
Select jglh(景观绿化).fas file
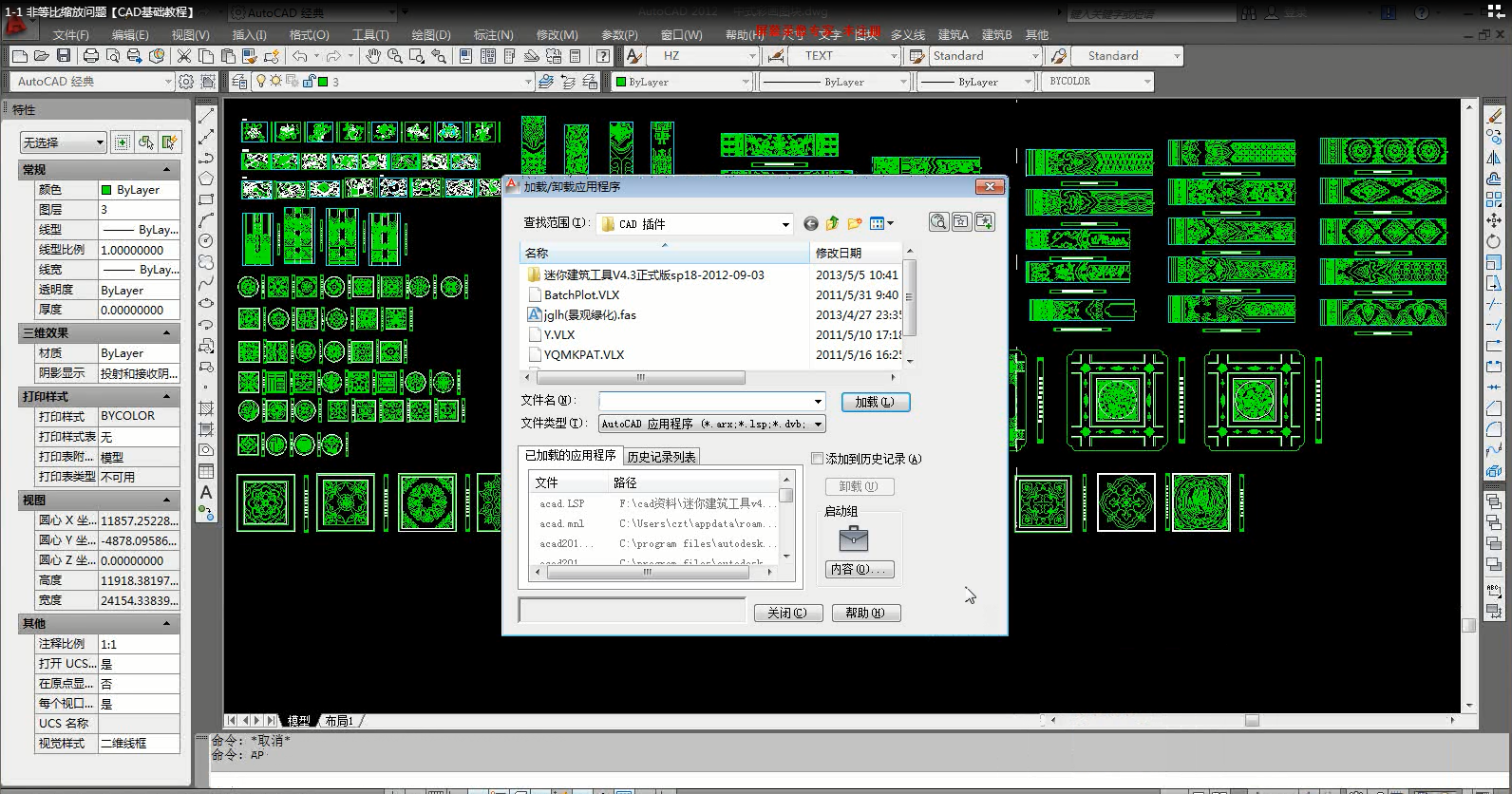pos(590,314)
